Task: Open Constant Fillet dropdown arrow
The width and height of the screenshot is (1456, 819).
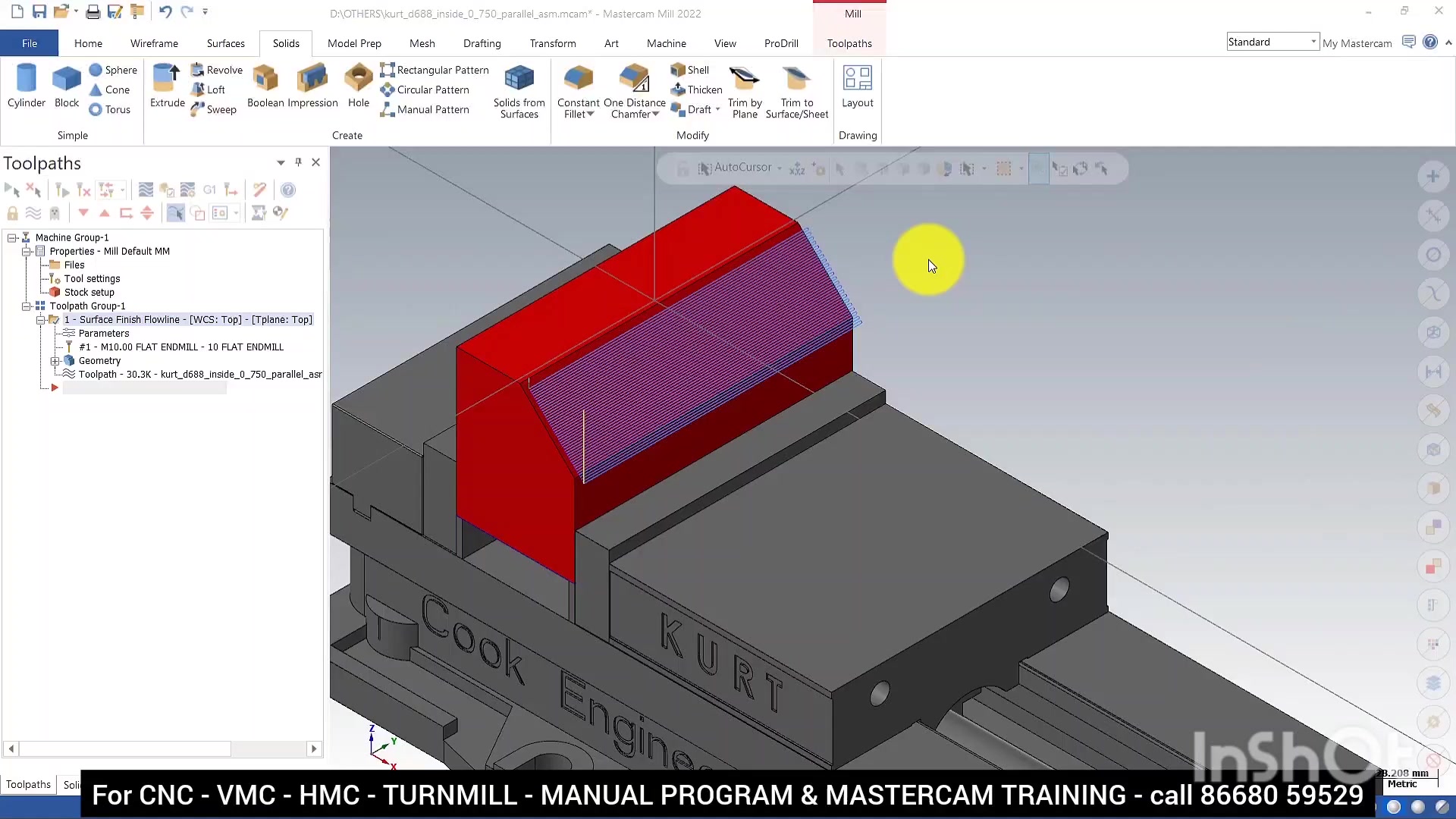Action: pyautogui.click(x=591, y=115)
